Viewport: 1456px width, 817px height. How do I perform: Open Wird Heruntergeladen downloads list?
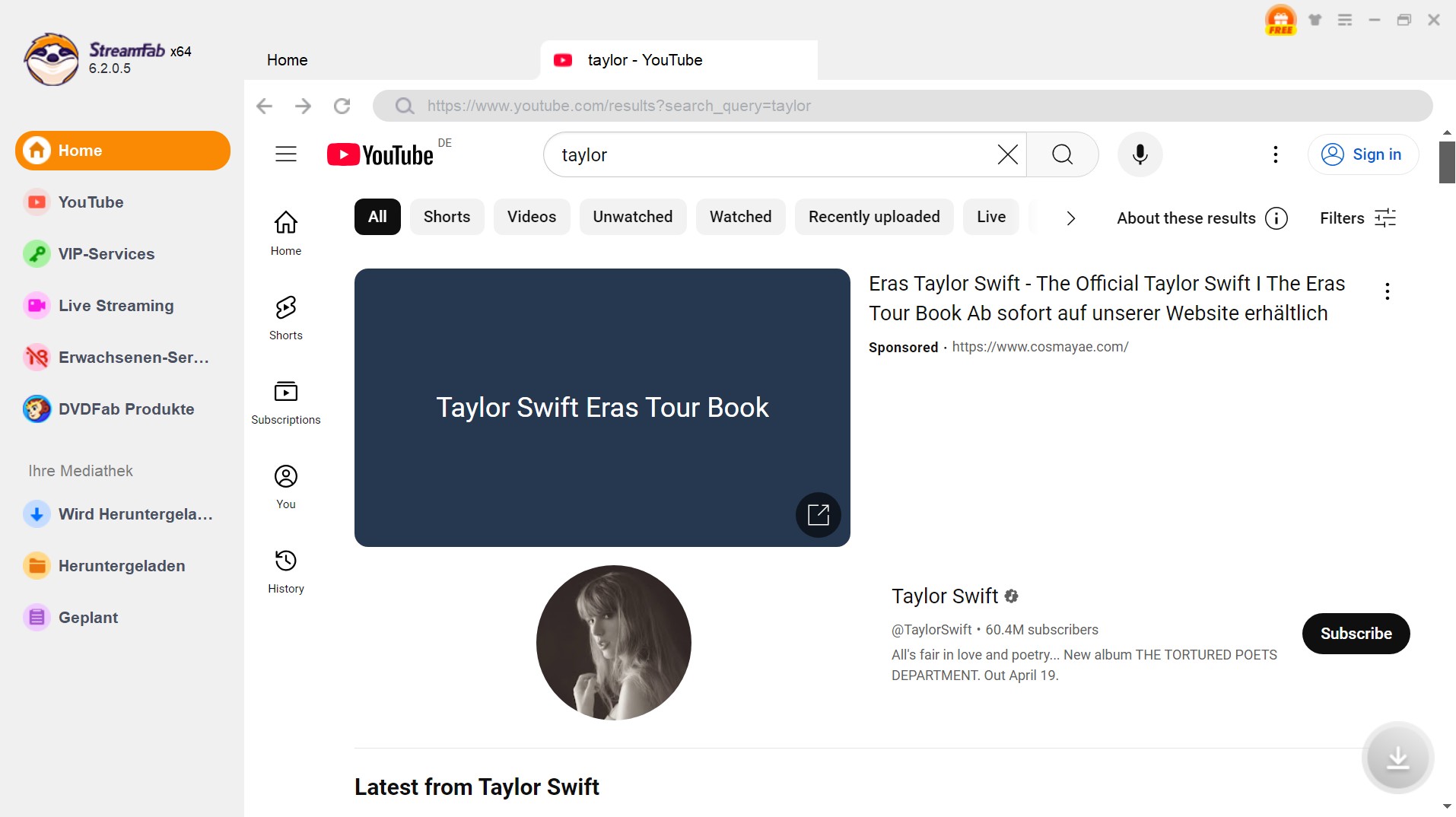[122, 514]
